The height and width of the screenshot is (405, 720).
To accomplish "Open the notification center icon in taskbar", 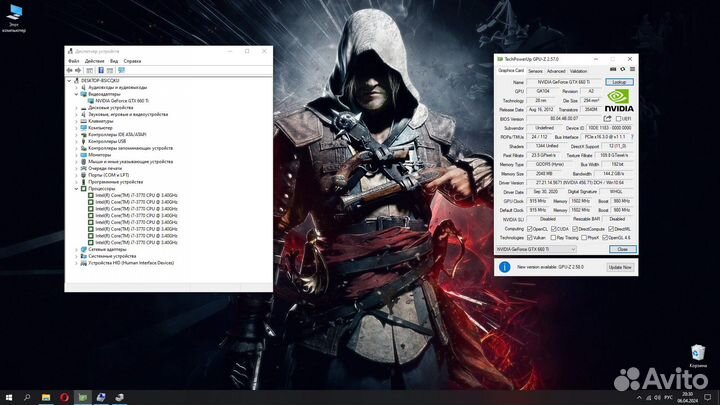I will pos(708,398).
